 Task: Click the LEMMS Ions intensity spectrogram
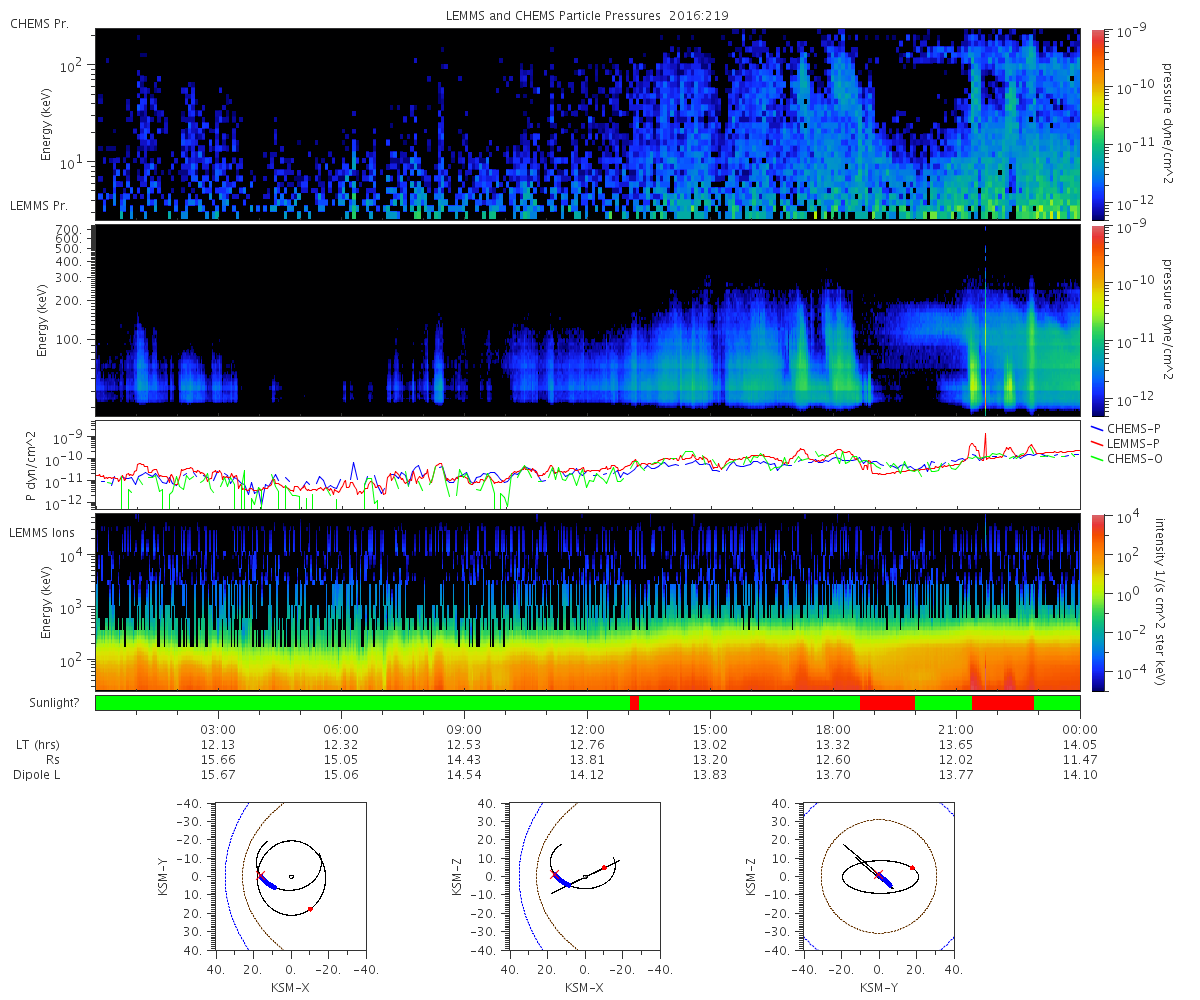(x=588, y=602)
